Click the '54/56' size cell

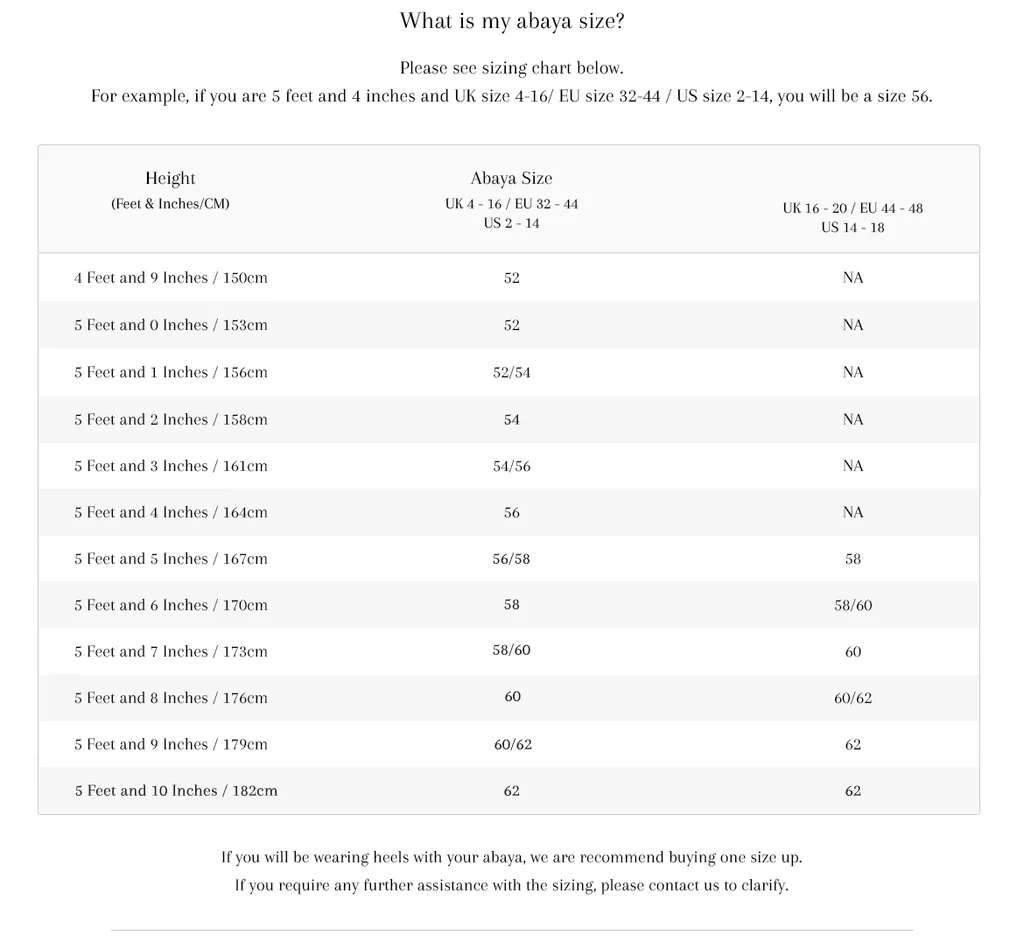[511, 466]
